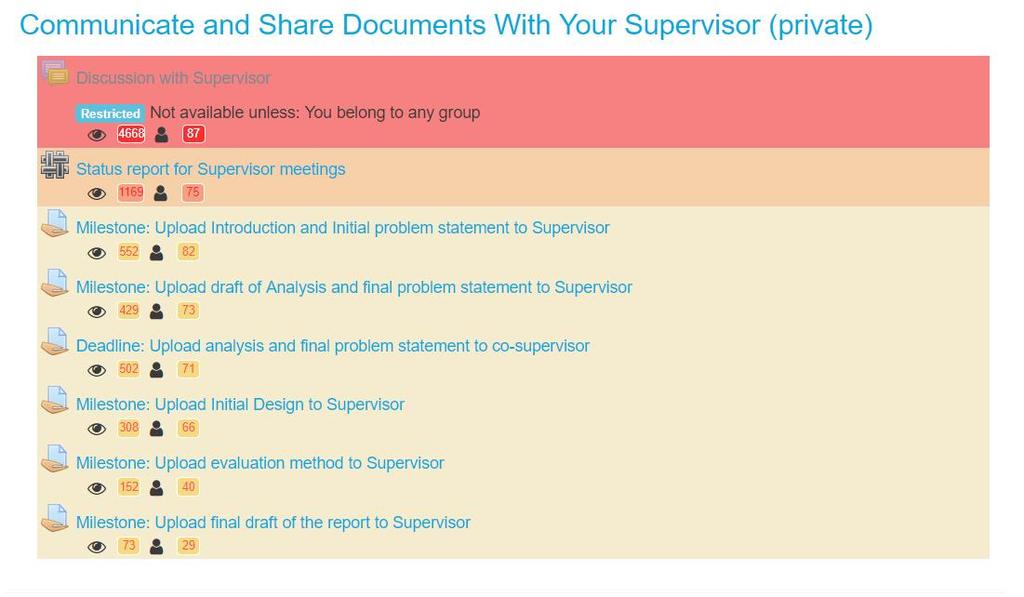Screen dimensions: 1024x597
Task: Click assignment icon beside co-supervisor Deadline
Action: click(55, 341)
